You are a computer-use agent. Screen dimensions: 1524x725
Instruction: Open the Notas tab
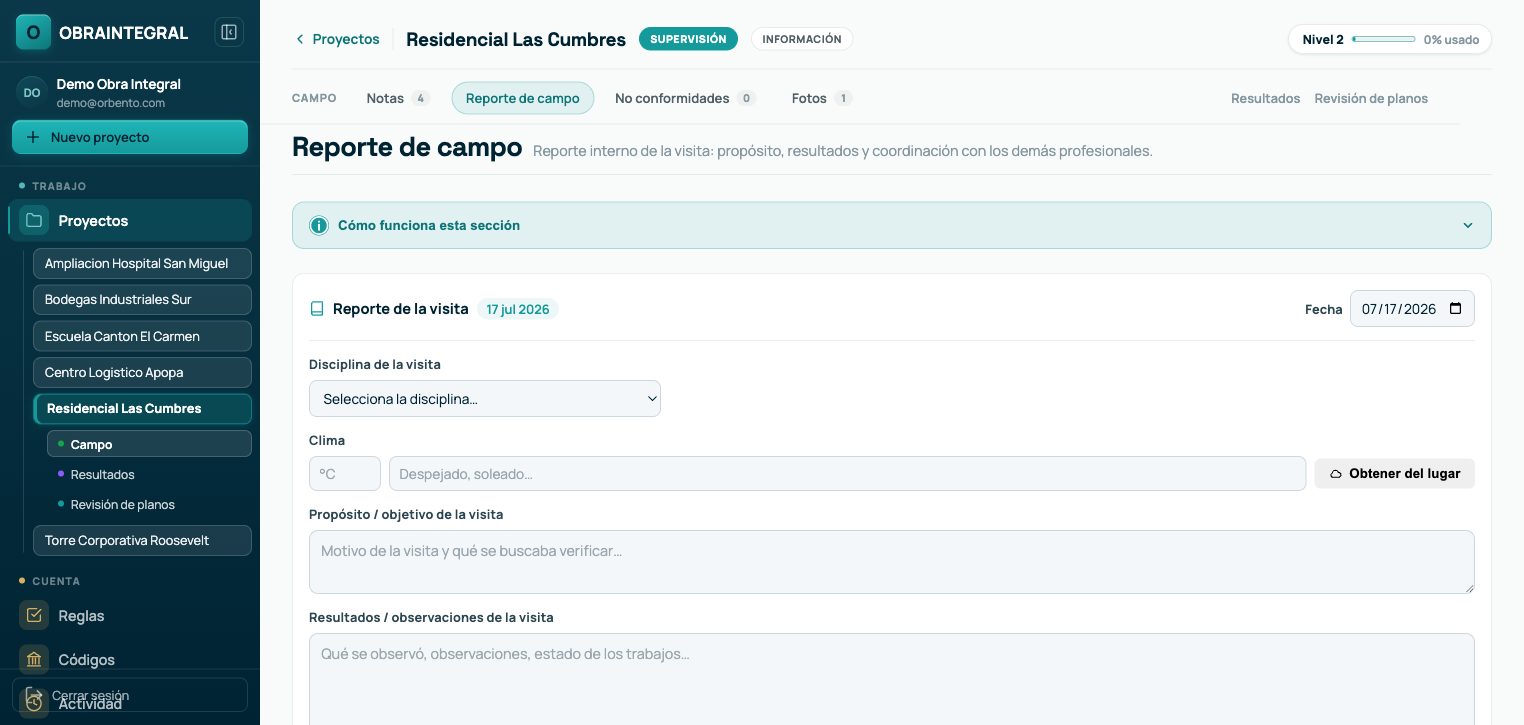click(x=397, y=98)
